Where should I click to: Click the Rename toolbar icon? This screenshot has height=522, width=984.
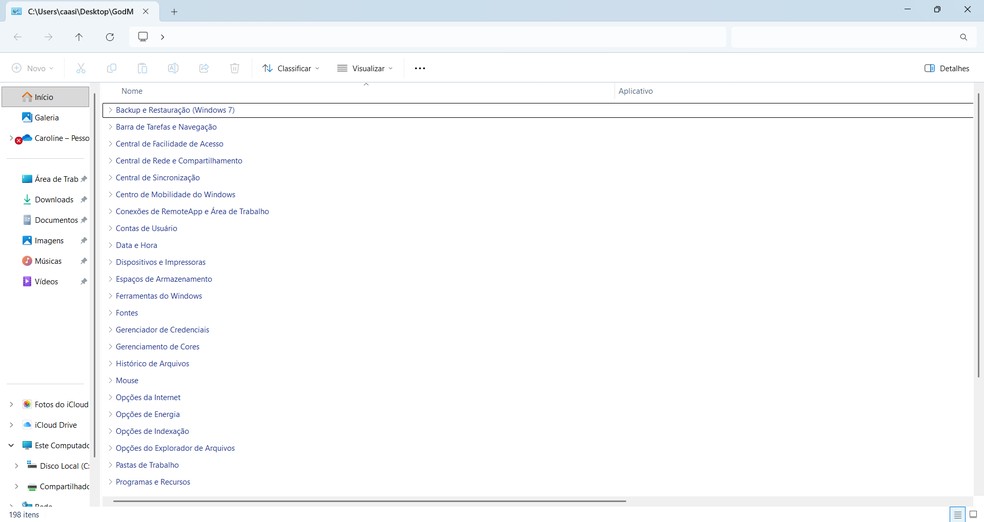point(173,68)
